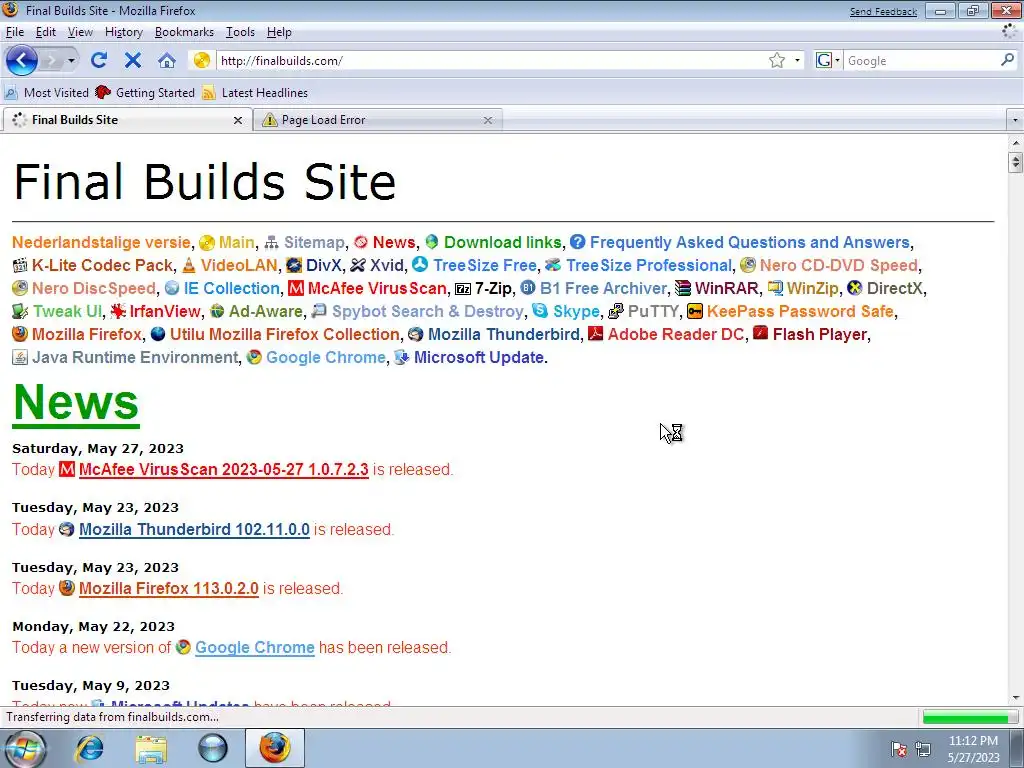Open K-Lite Codec Pack icon link

(x=20, y=265)
